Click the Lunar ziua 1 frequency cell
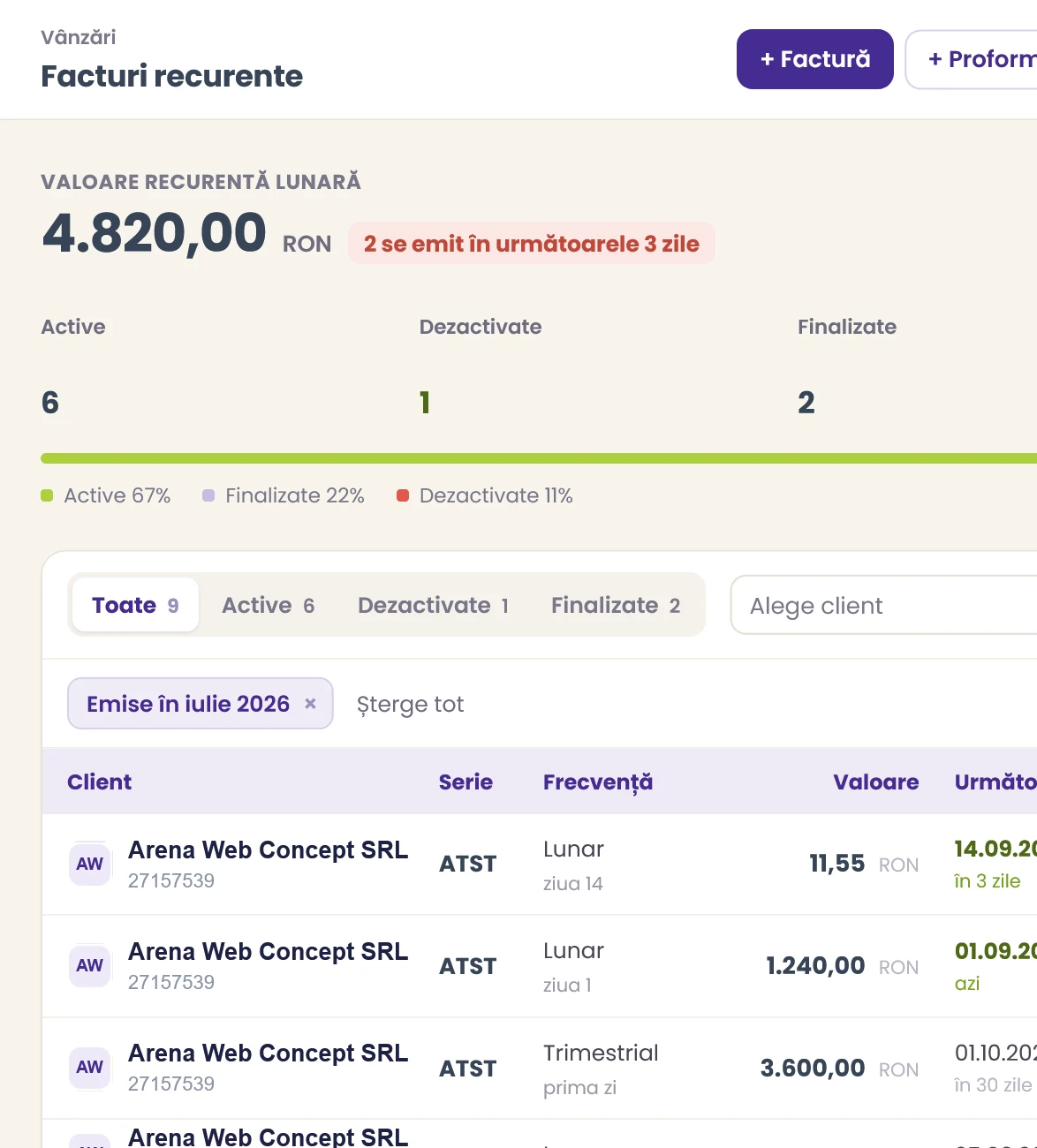1037x1148 pixels. 573,967
